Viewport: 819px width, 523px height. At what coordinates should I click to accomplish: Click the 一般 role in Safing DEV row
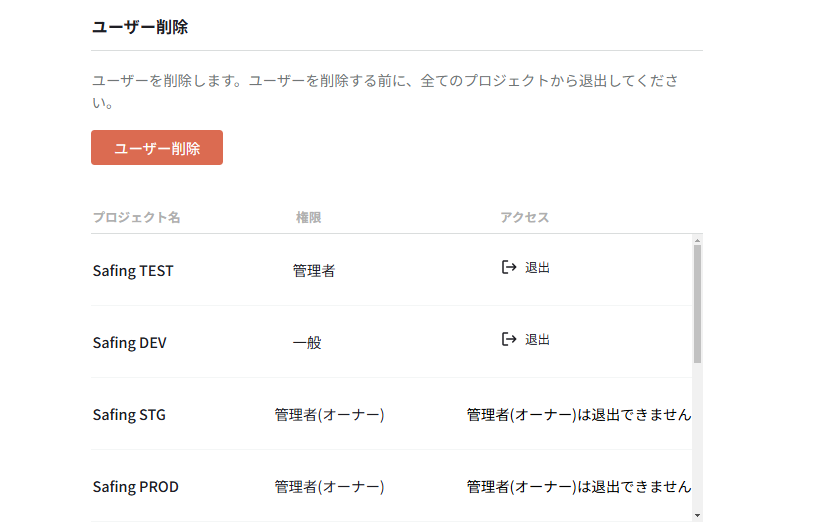[x=307, y=342]
